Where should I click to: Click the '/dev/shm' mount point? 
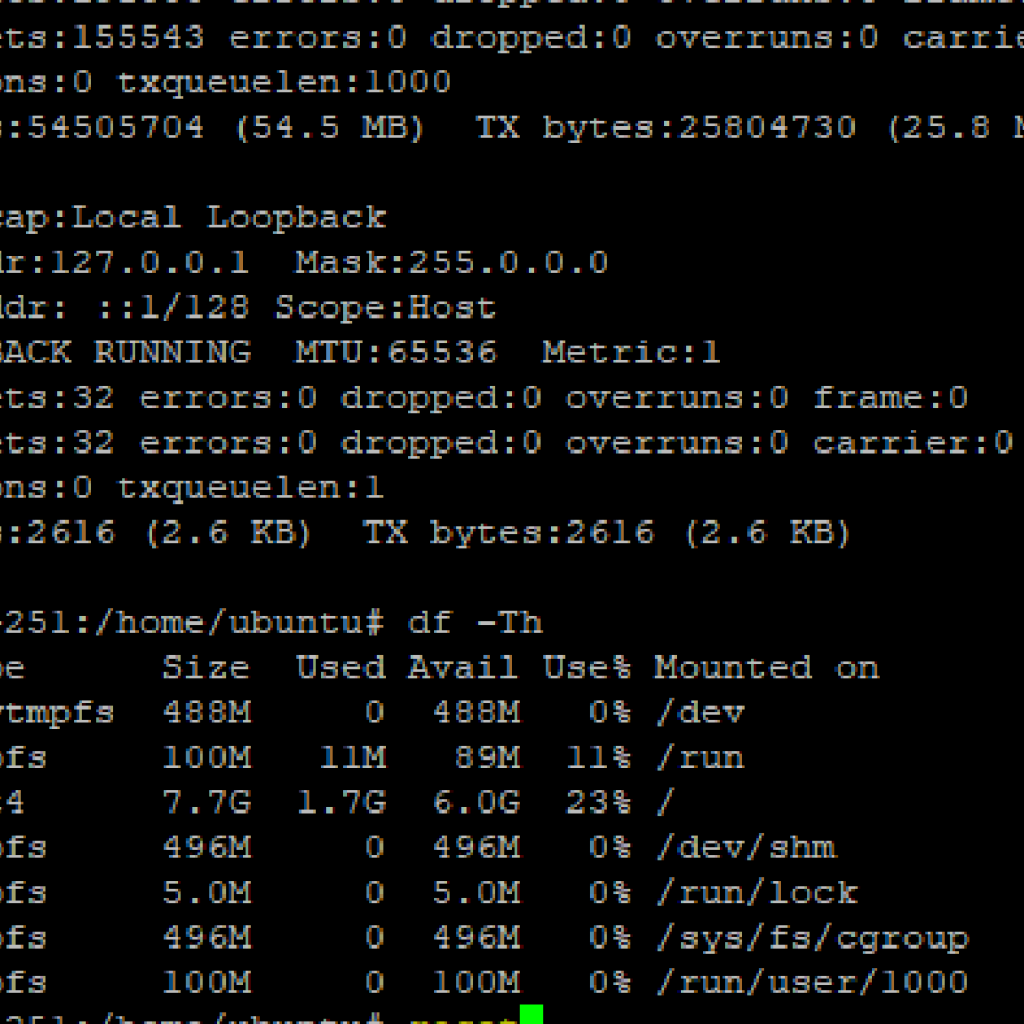[x=745, y=848]
